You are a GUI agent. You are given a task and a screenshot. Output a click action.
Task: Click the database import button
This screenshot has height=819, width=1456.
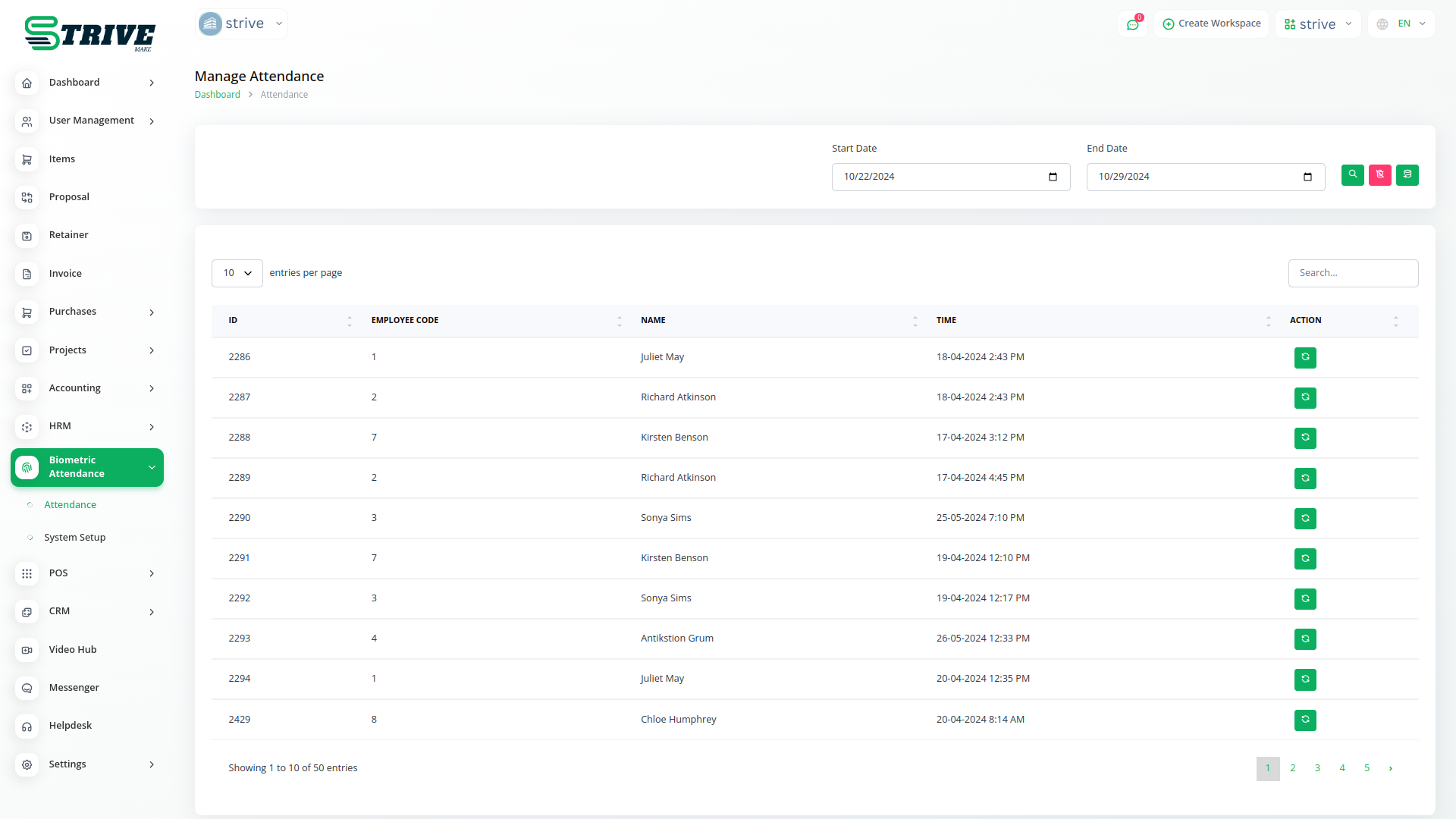point(1407,175)
